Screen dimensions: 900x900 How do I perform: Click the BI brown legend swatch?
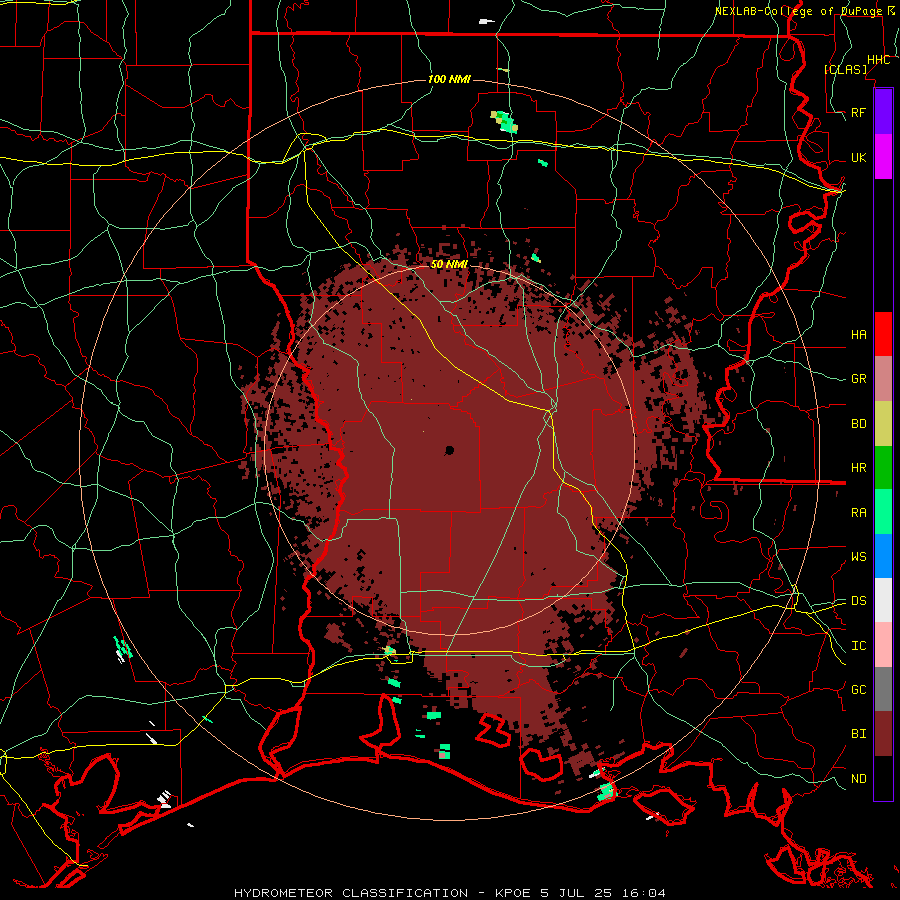coord(883,734)
